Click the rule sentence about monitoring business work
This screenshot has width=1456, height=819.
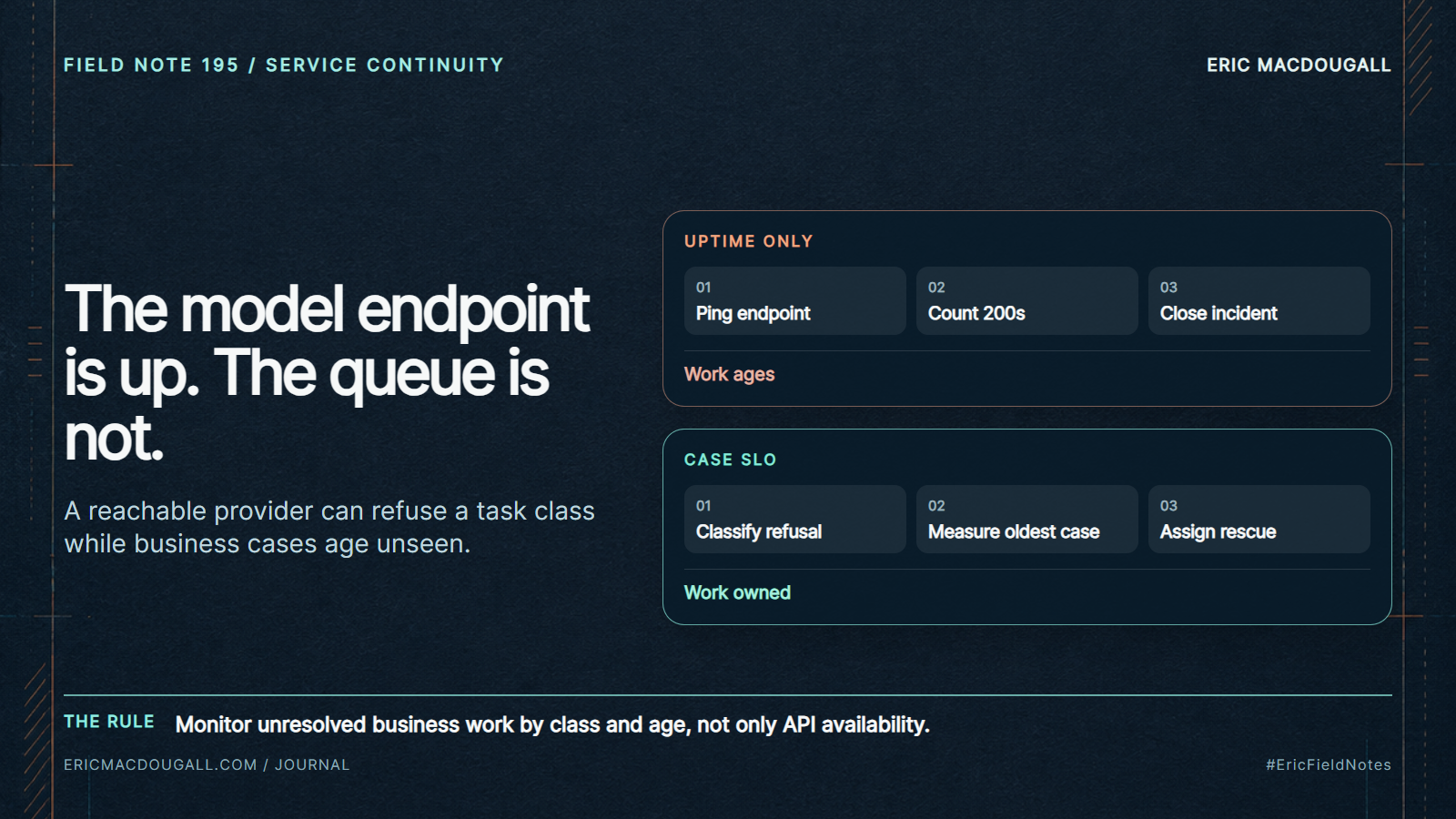pos(552,724)
